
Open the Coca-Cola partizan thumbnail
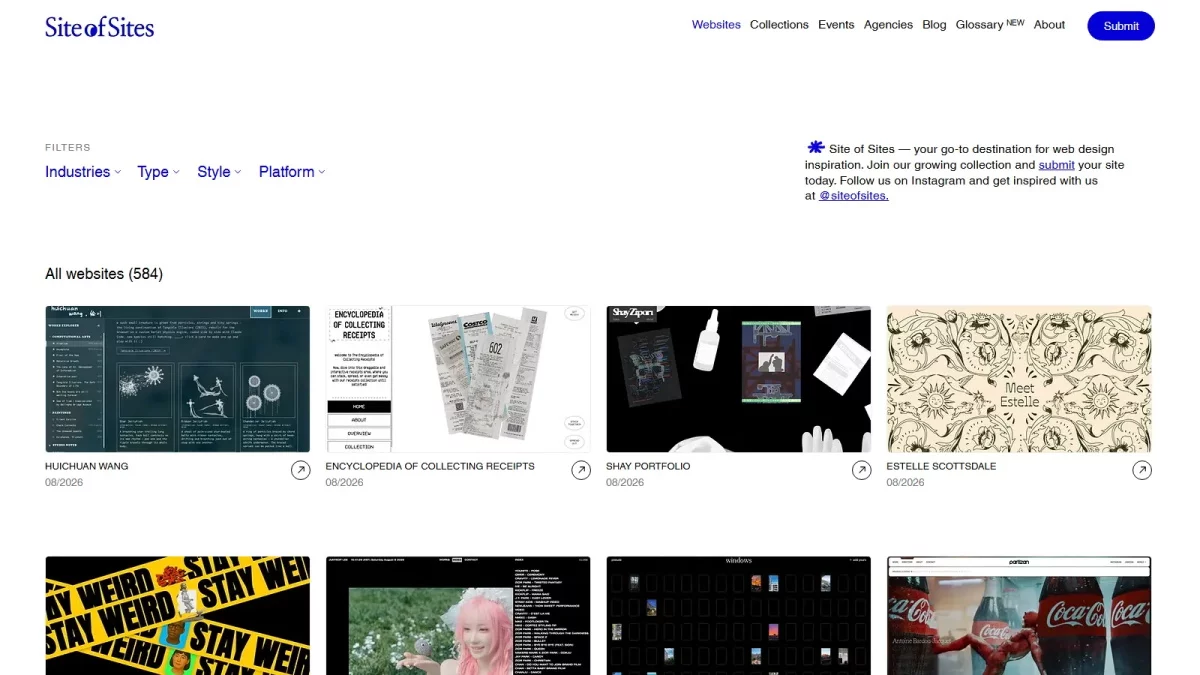[x=1019, y=616]
